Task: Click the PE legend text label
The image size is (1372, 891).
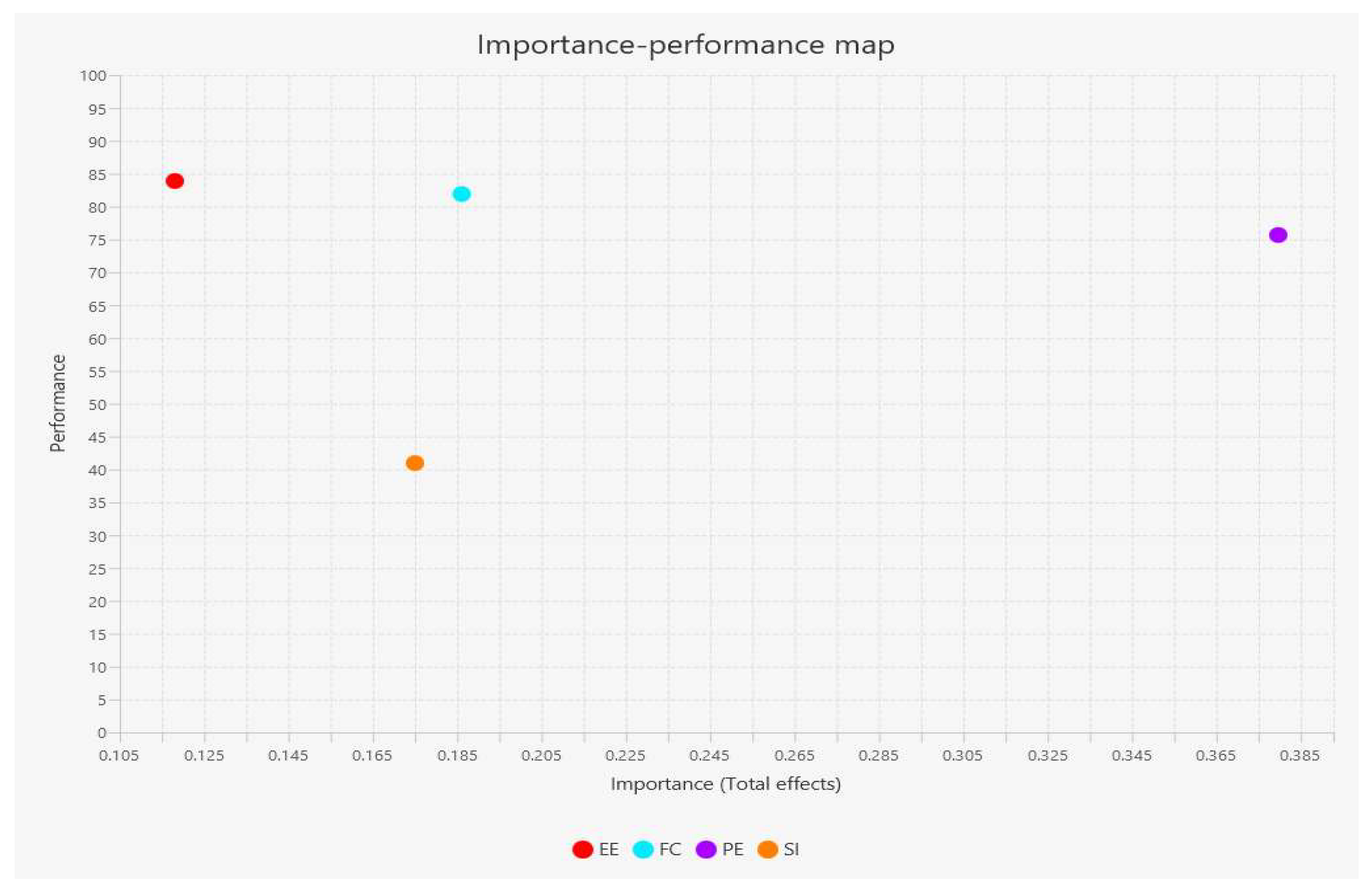Action: [733, 850]
